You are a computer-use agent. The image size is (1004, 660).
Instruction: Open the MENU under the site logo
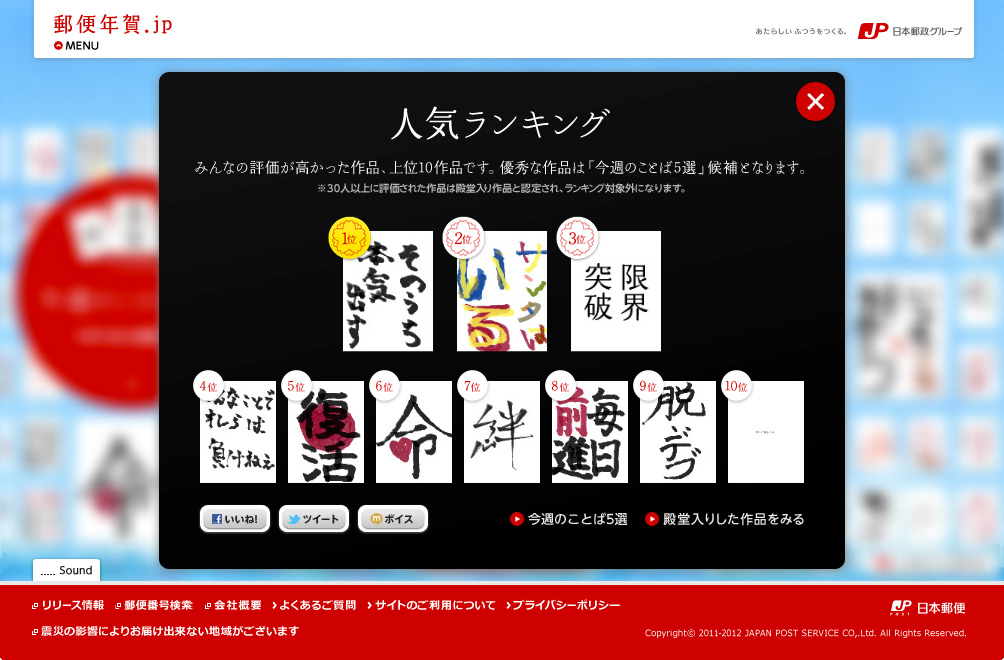(x=77, y=45)
